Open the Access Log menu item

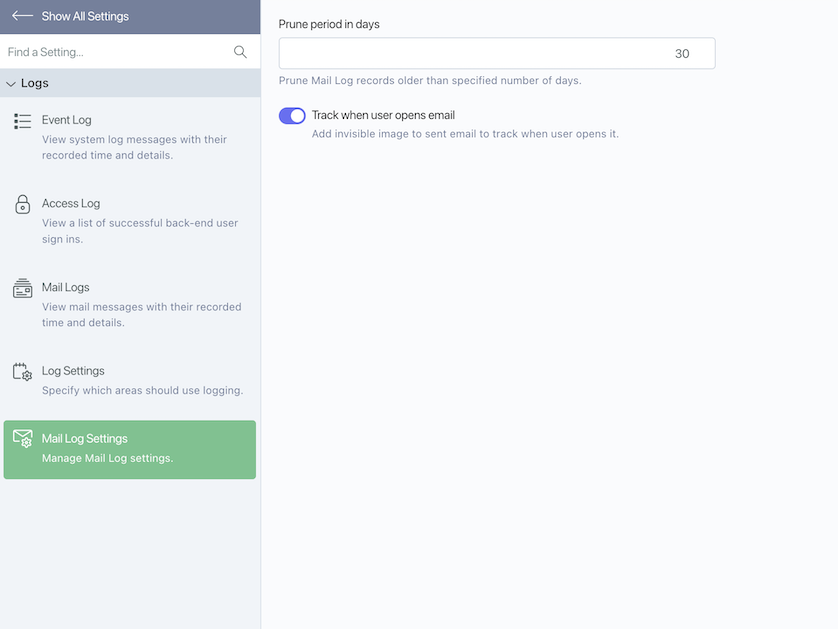(130, 221)
